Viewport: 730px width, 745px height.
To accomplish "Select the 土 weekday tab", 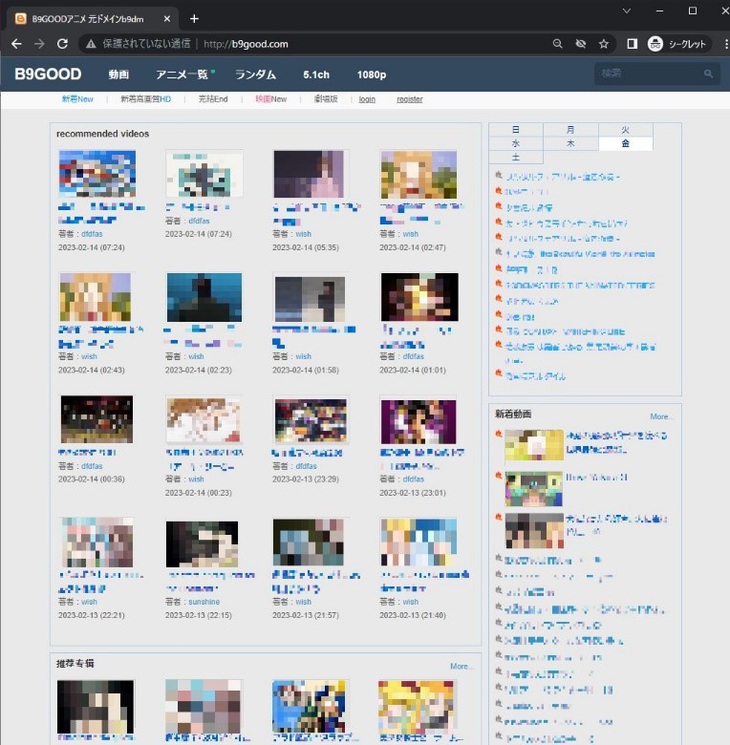I will (515, 157).
